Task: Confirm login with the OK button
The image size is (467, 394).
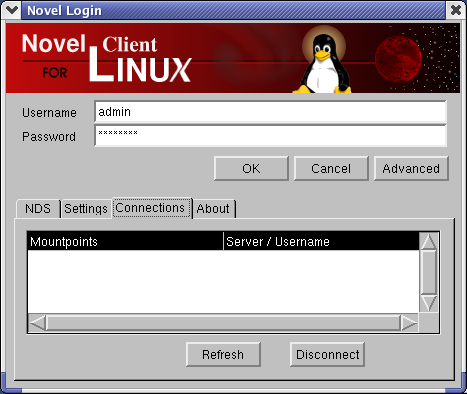Action: [251, 168]
